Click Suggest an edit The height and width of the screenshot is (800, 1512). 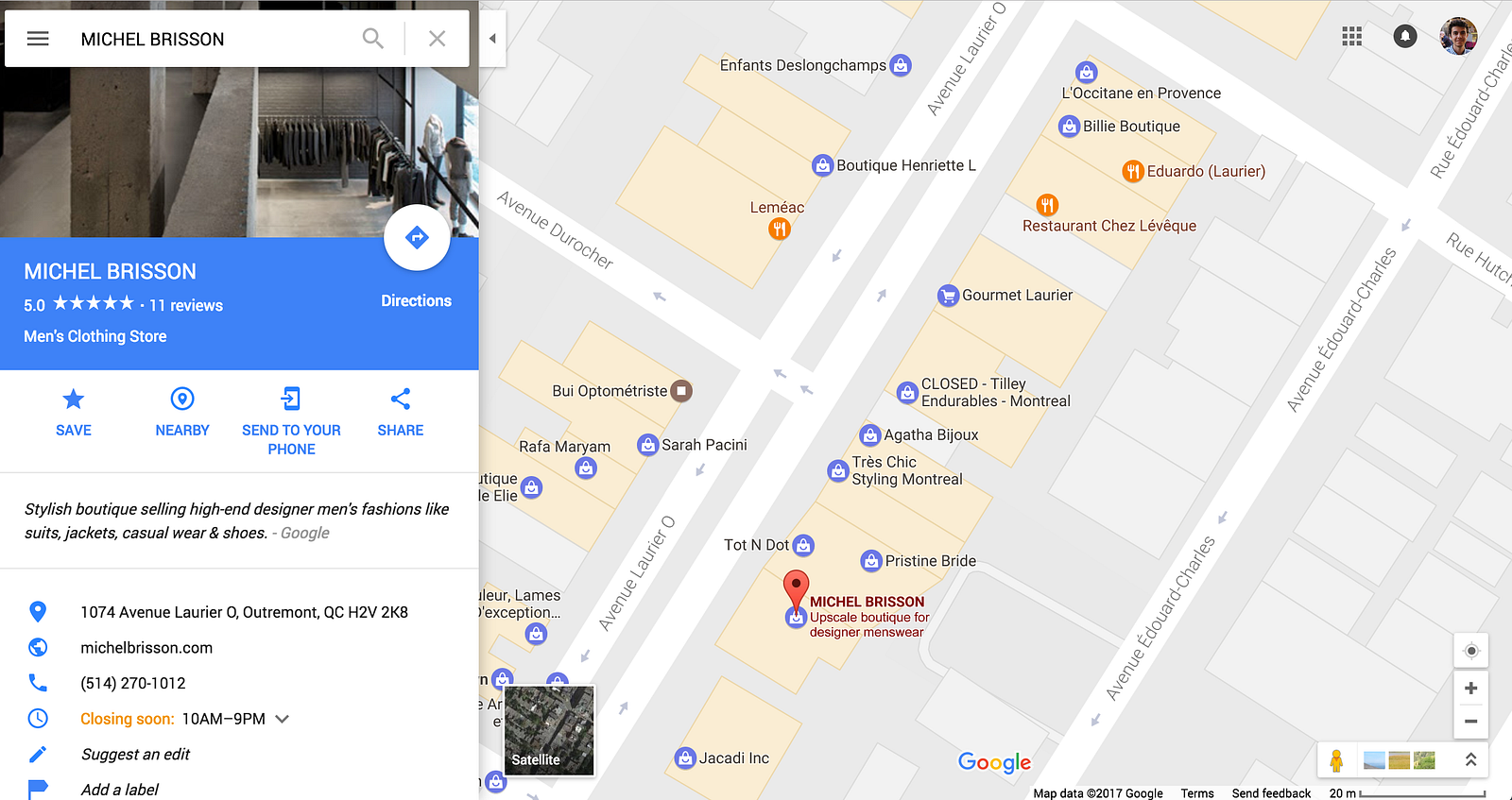pos(135,754)
